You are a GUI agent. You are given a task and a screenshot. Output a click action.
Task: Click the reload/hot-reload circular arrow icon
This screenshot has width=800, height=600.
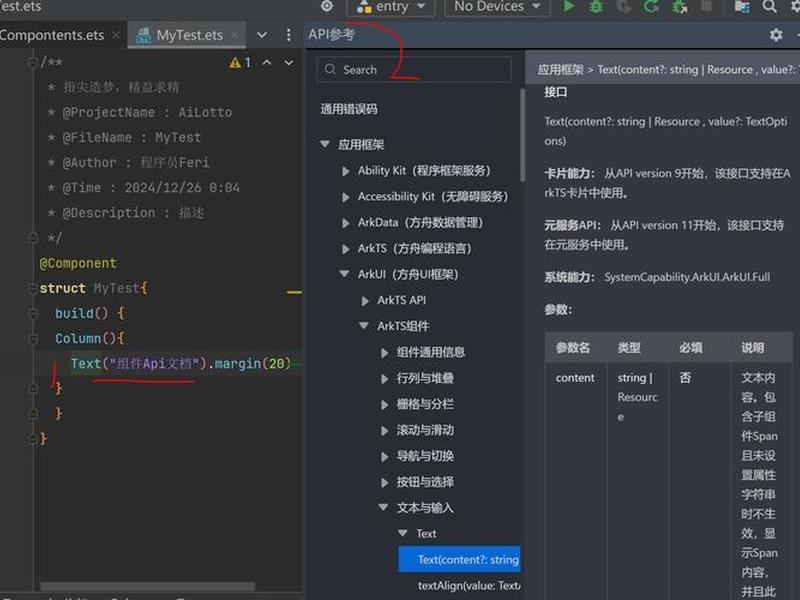651,6
